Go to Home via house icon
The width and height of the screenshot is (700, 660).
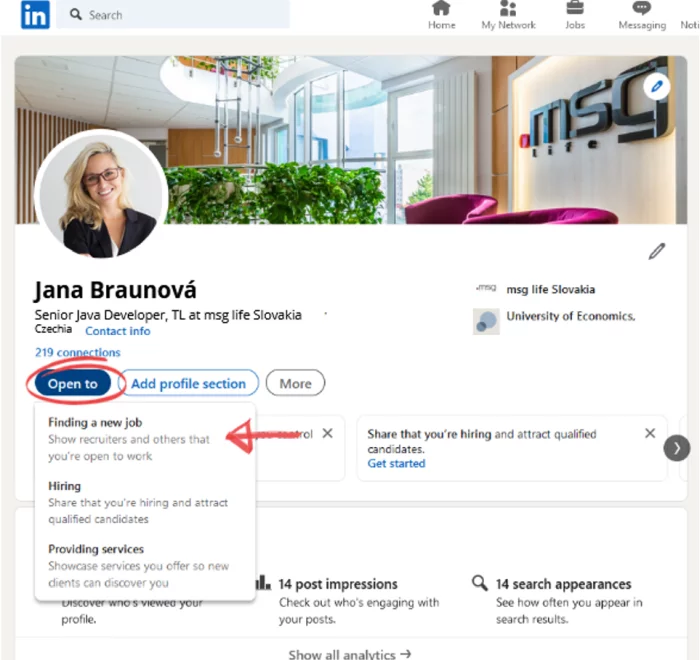pyautogui.click(x=442, y=8)
